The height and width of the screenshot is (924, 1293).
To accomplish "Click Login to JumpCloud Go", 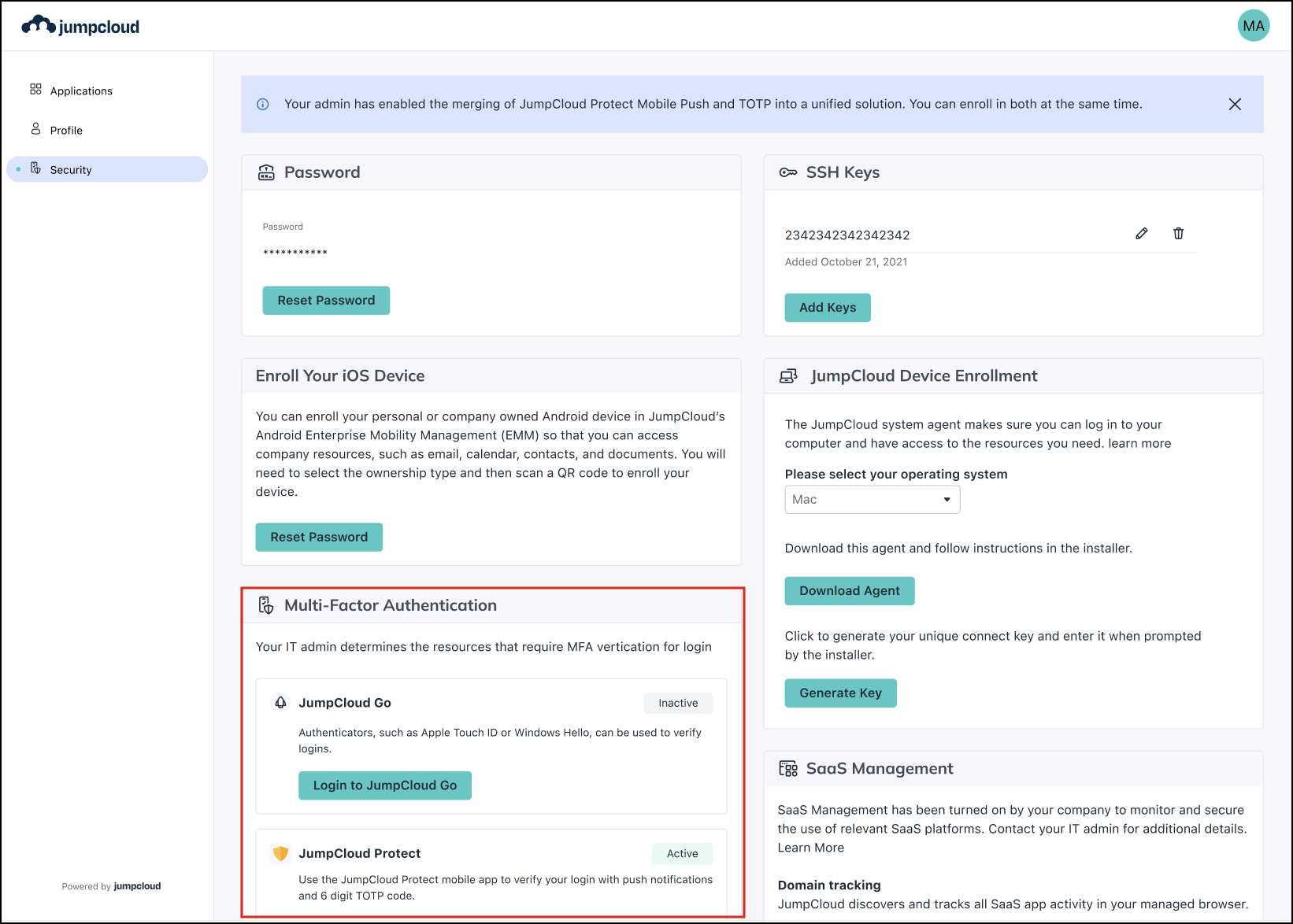I will (x=384, y=785).
